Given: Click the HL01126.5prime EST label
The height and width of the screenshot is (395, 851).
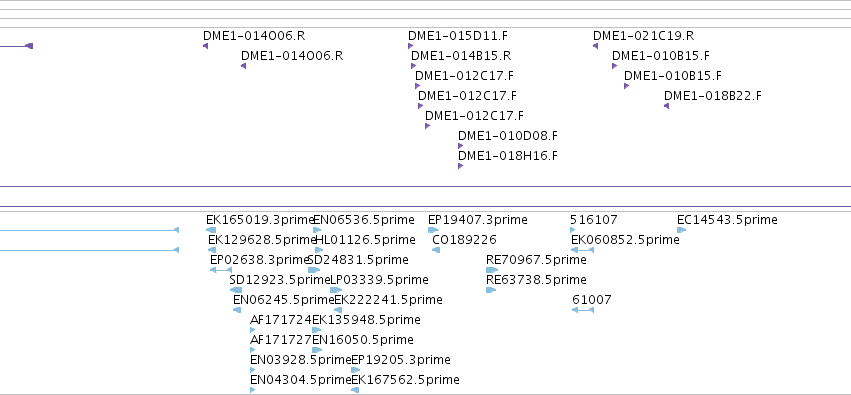Looking at the screenshot, I should pyautogui.click(x=365, y=240).
